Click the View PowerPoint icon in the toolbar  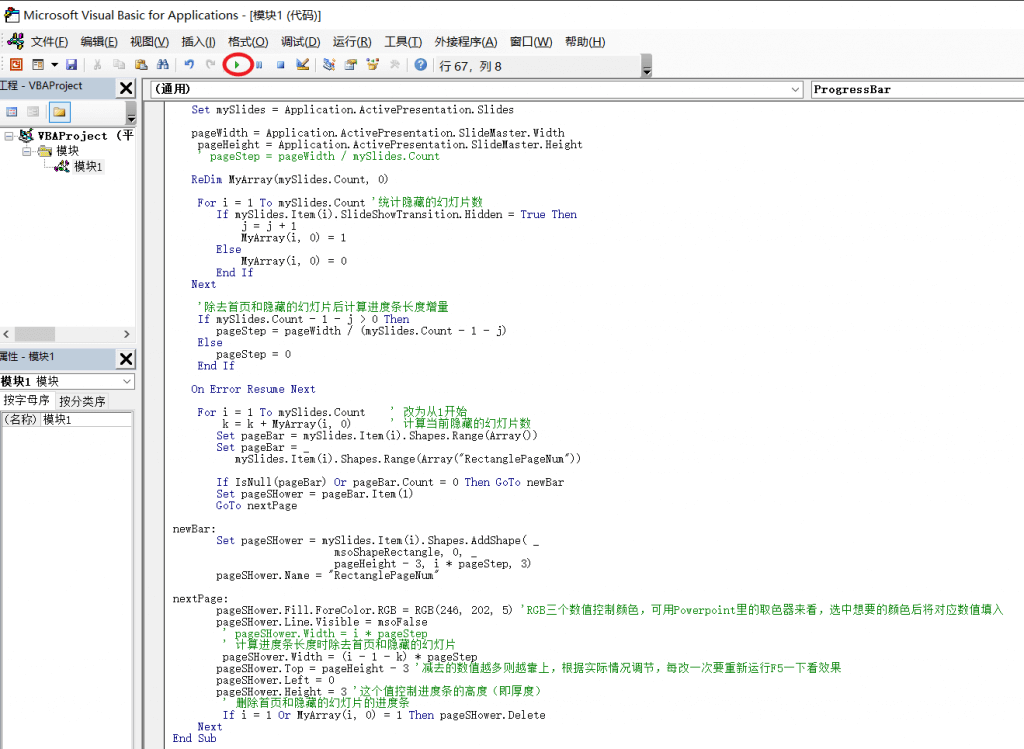(16, 65)
